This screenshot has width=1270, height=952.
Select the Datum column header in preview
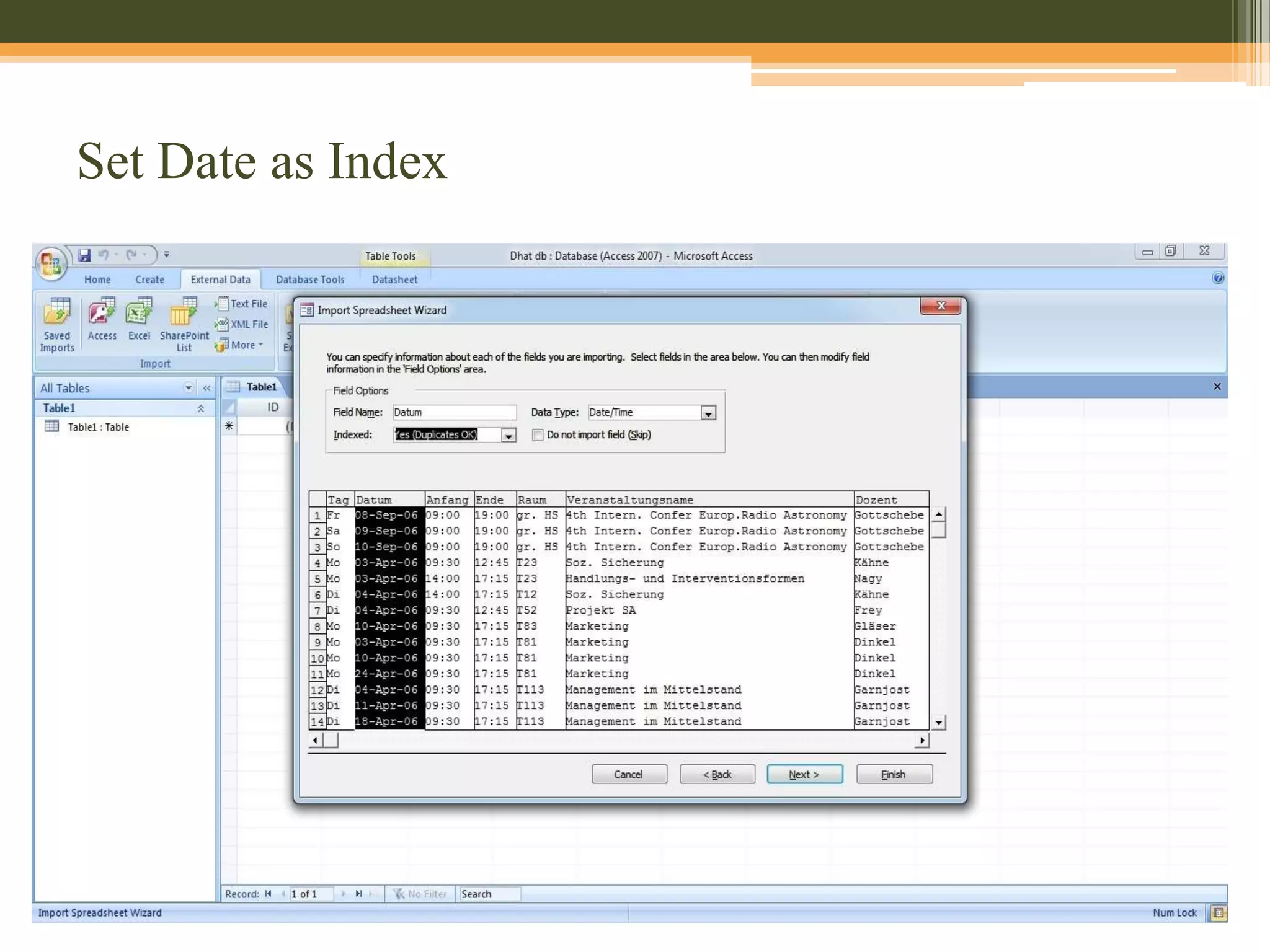click(x=389, y=500)
